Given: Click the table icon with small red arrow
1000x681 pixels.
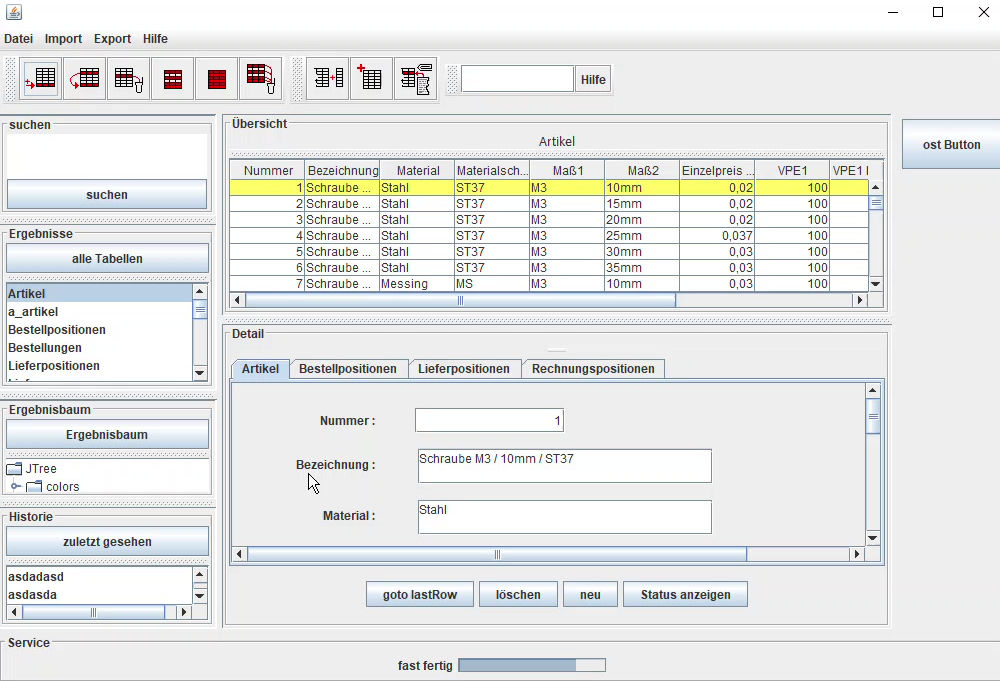Looking at the screenshot, I should point(41,79).
